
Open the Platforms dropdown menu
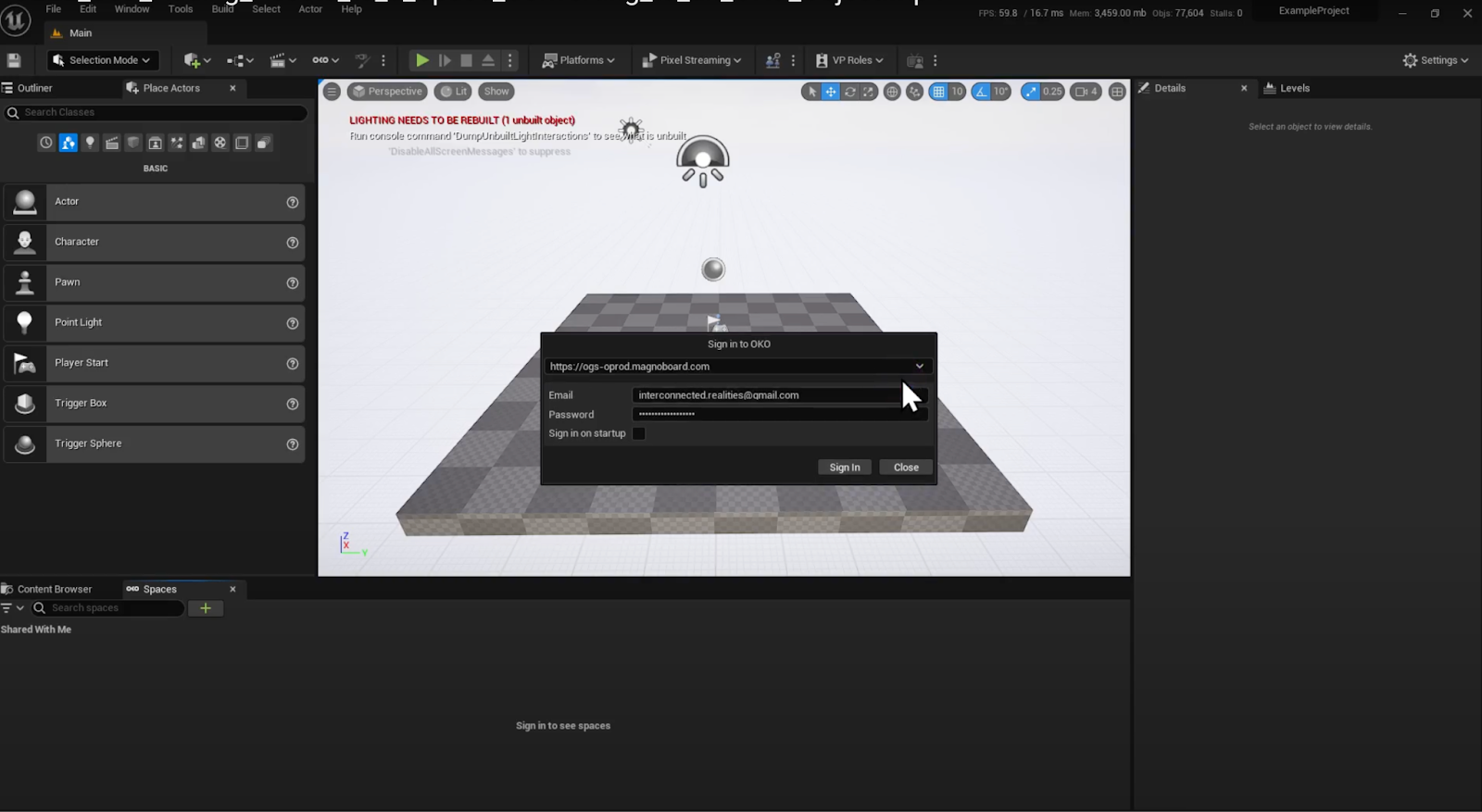point(579,60)
